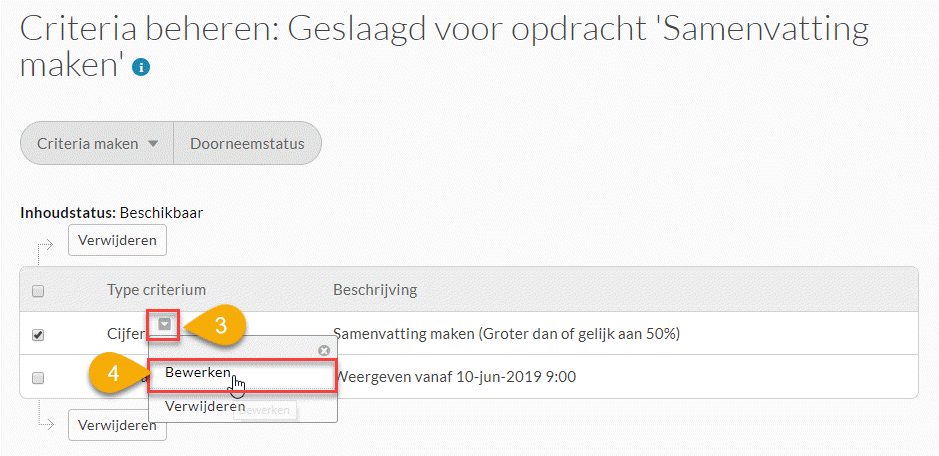Close the popup menu with the x icon
This screenshot has width=939, height=456.
click(x=323, y=351)
